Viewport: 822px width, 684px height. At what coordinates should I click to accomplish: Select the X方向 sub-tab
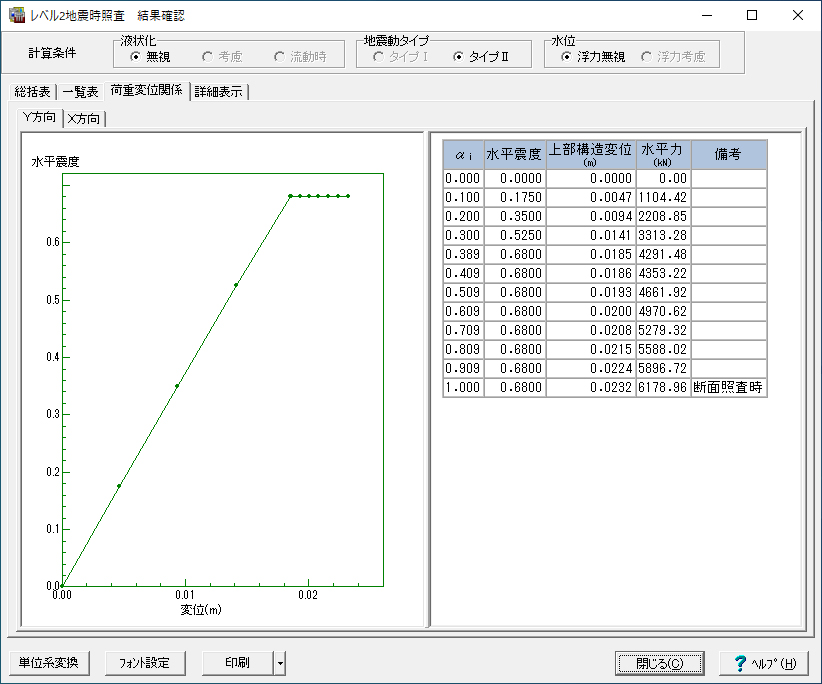pos(84,119)
